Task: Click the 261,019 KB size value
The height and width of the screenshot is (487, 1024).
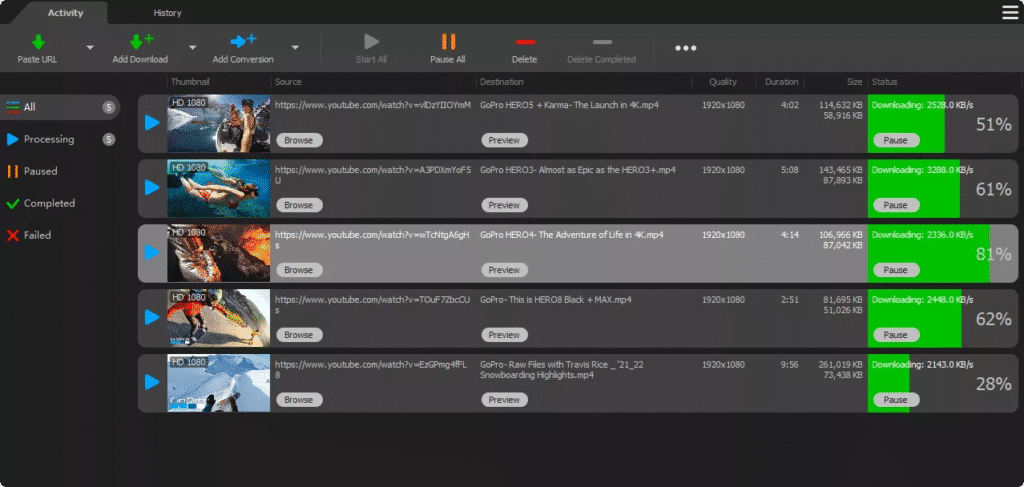Action: pos(840,364)
